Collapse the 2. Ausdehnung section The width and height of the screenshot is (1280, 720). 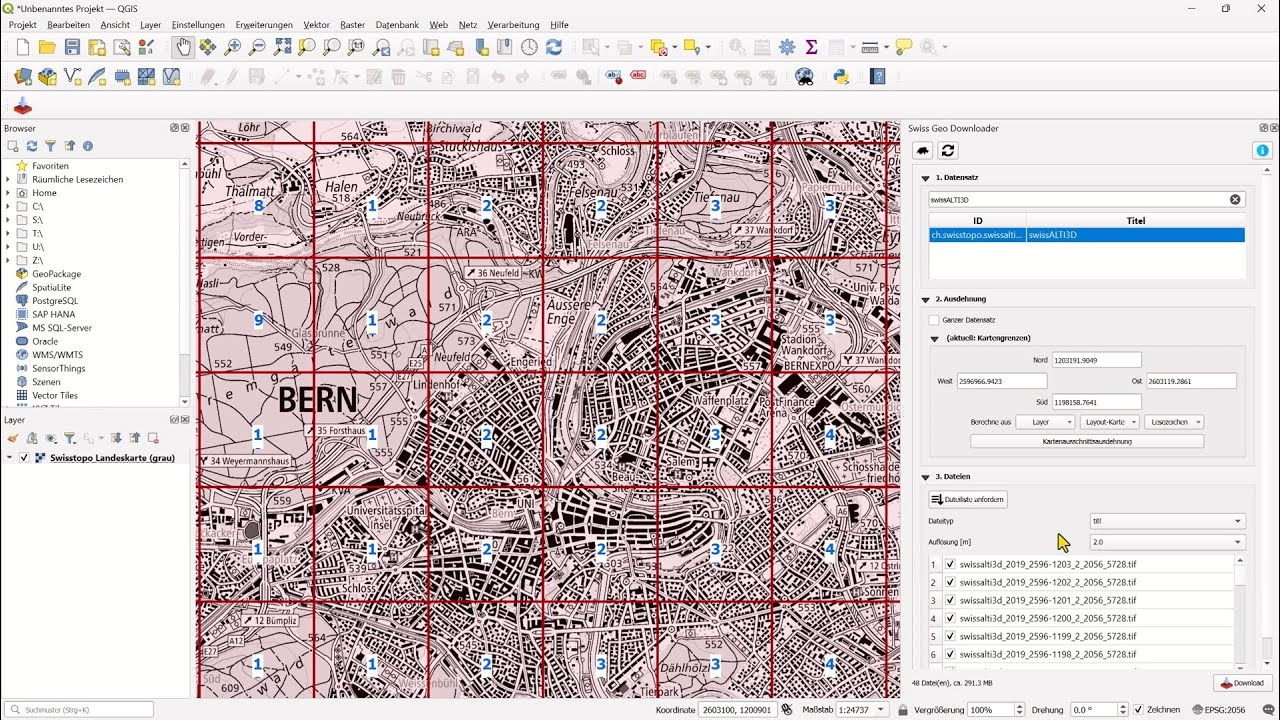click(x=925, y=299)
